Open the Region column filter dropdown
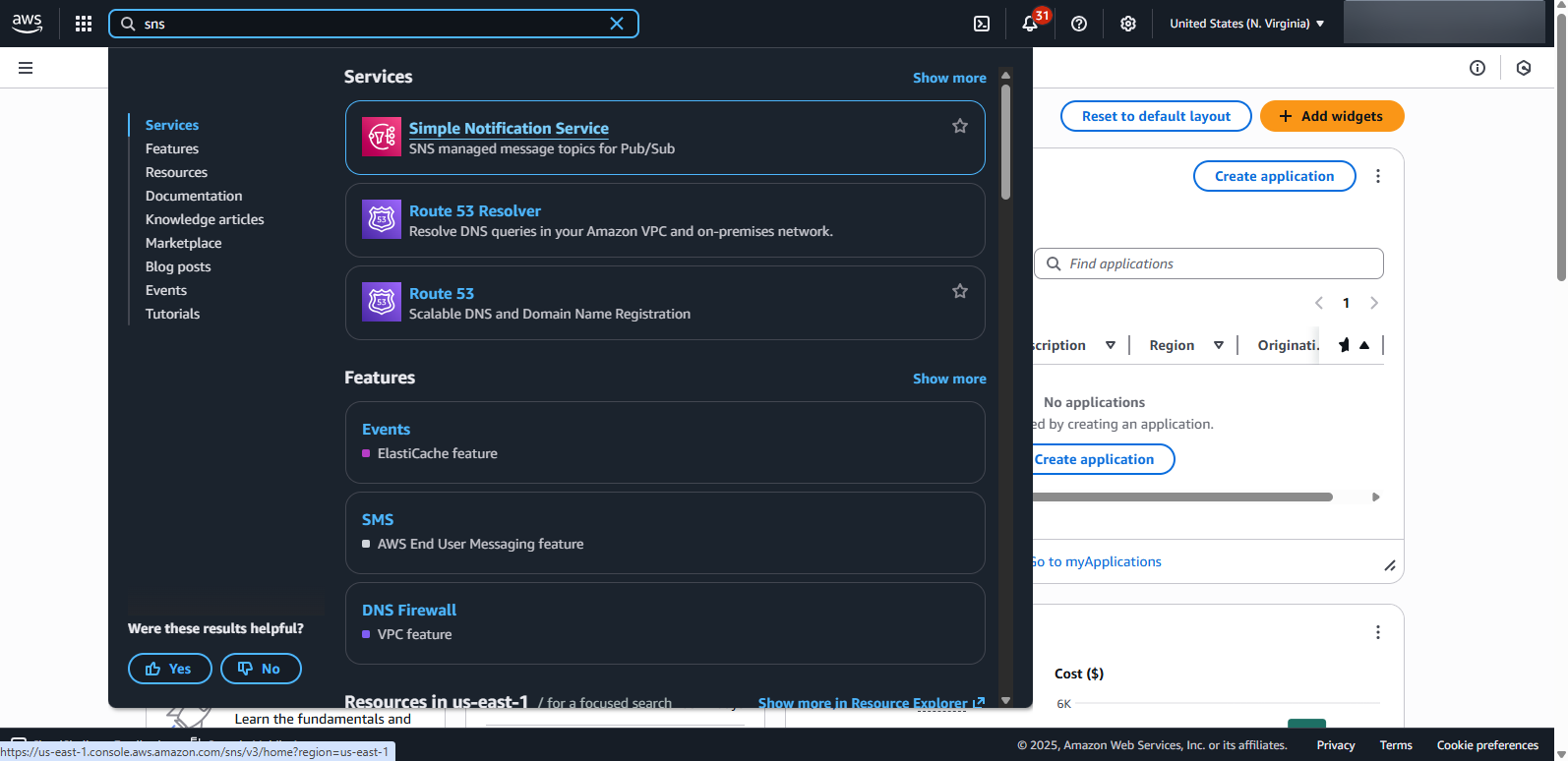The width and height of the screenshot is (1568, 761). [1219, 345]
